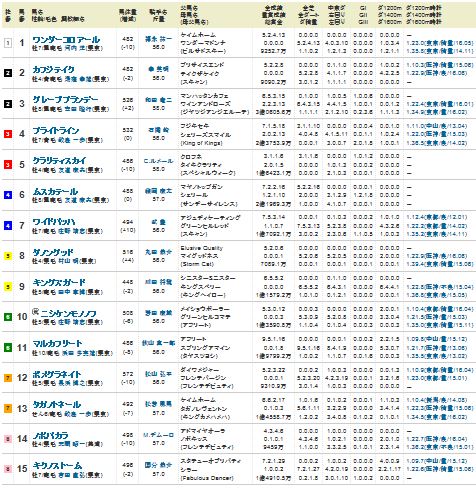Viewport: 476px width, 489px height.
Task: Click jockey link in マルカフリート row
Action: (158, 343)
